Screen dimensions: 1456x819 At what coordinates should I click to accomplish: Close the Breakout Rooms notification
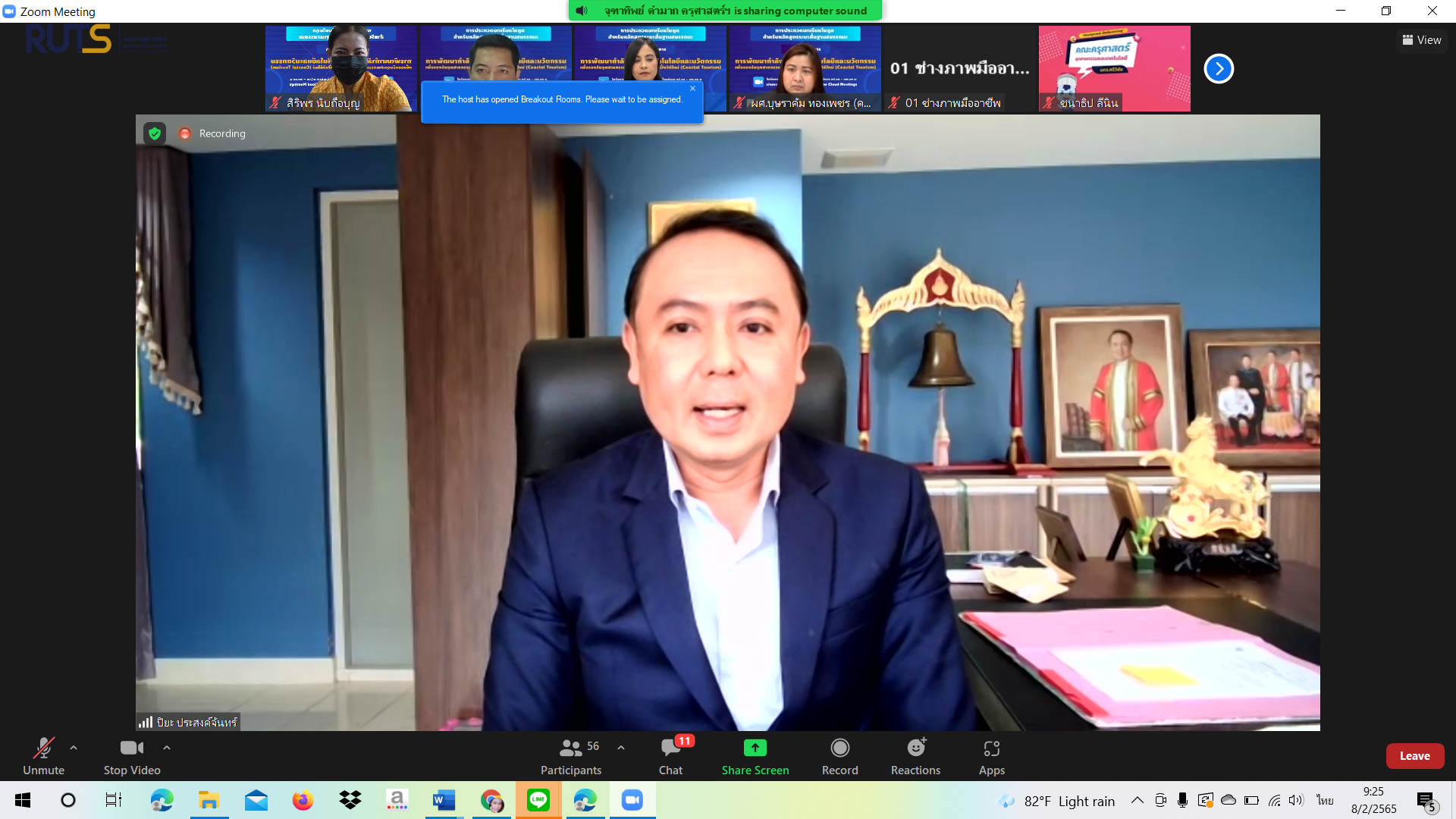pyautogui.click(x=692, y=89)
